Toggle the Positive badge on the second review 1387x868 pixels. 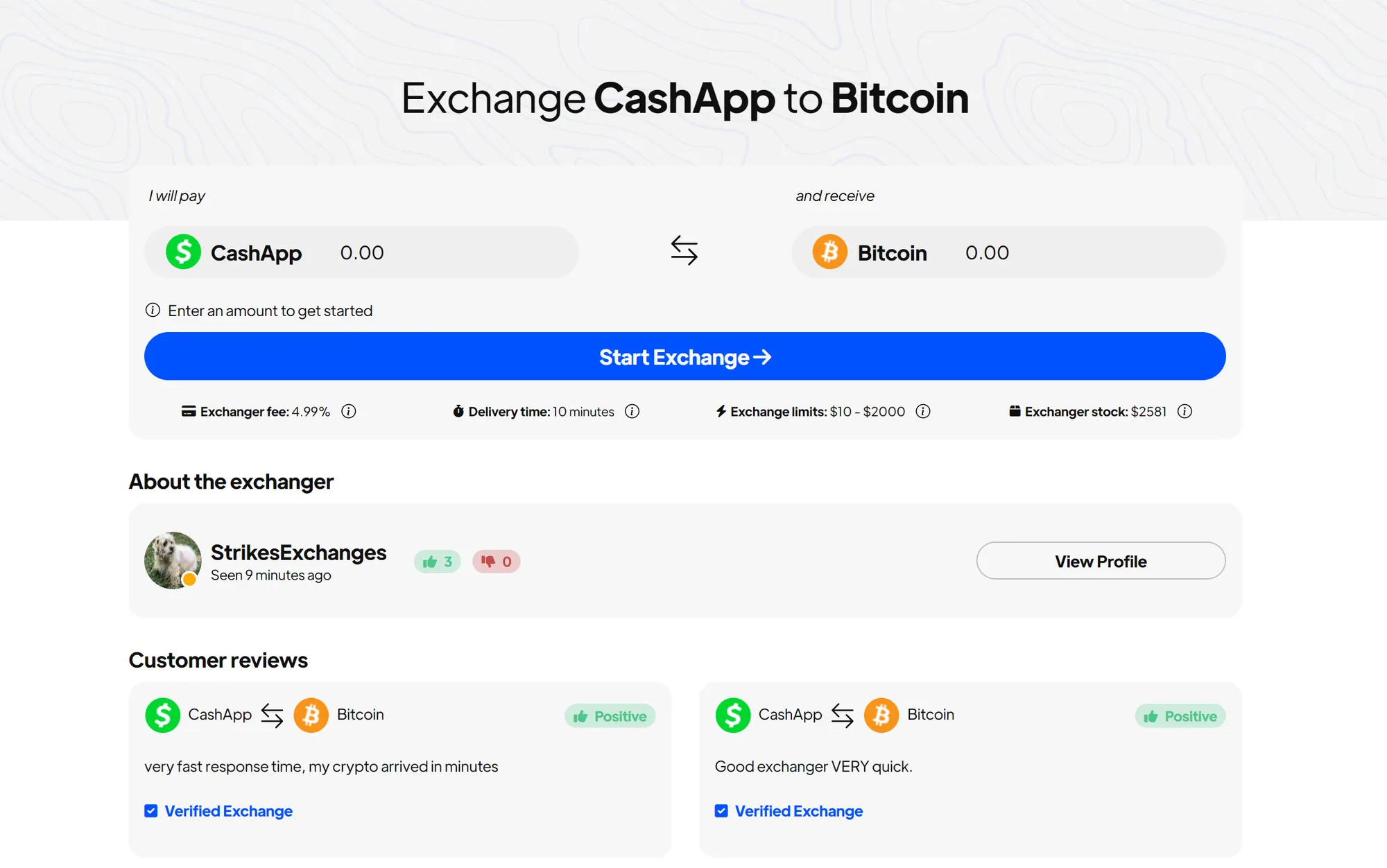pyautogui.click(x=1180, y=715)
